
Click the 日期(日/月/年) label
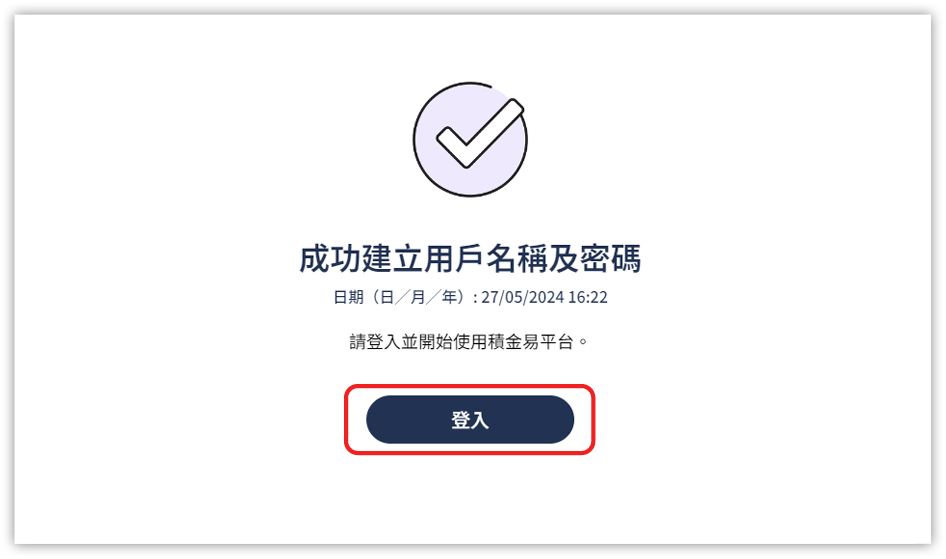(x=401, y=297)
